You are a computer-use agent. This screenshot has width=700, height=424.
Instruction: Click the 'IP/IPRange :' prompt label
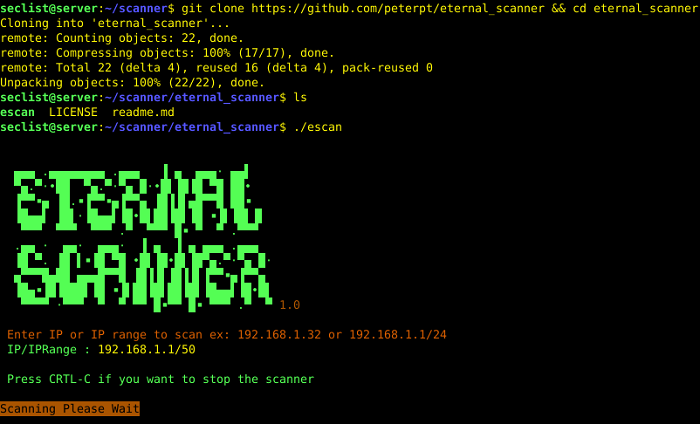[48, 349]
